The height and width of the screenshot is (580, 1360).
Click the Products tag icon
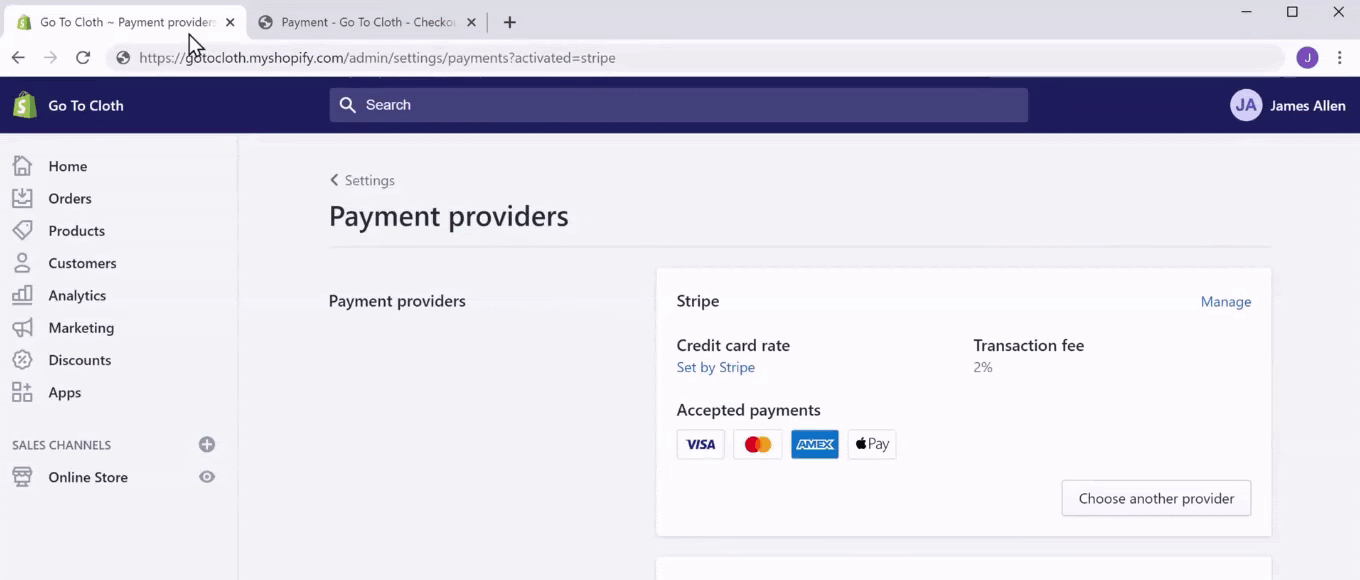coord(22,230)
